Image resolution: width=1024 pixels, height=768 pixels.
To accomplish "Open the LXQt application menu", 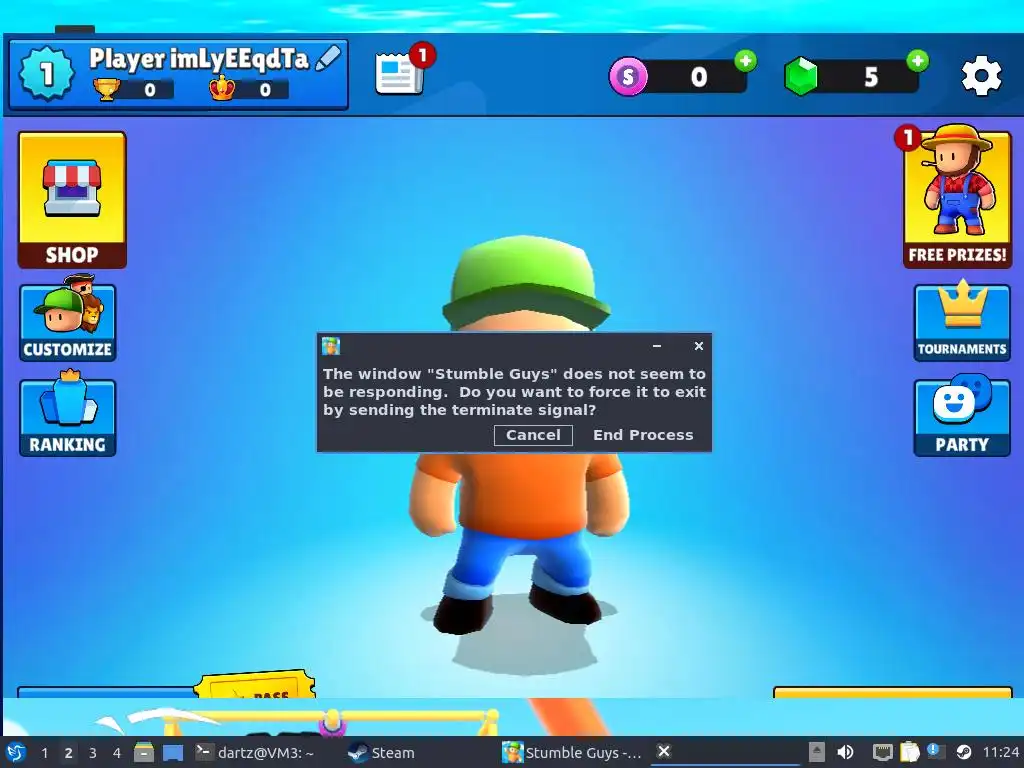I will (16, 752).
